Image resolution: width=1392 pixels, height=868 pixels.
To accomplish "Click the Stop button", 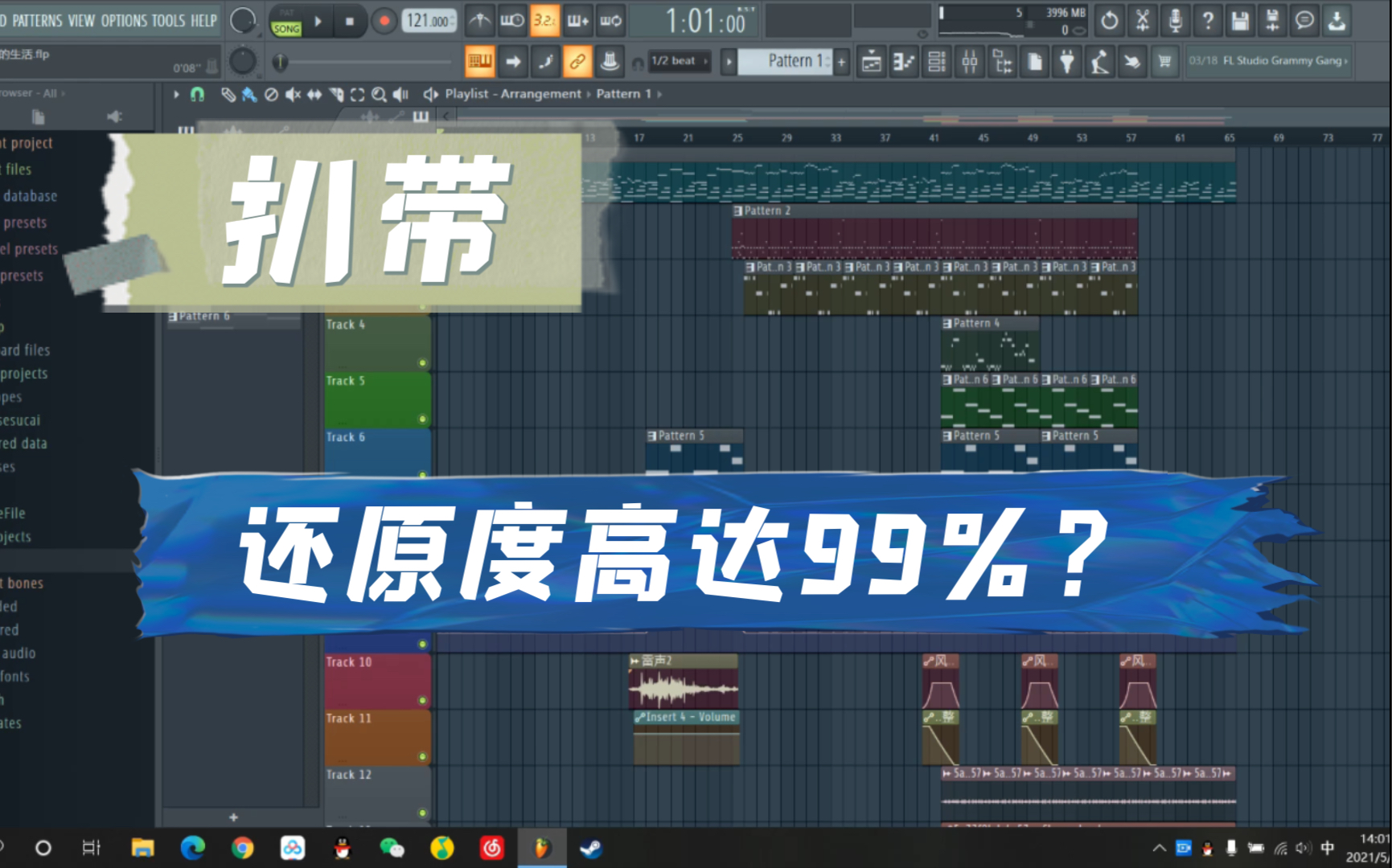I will pyautogui.click(x=349, y=22).
